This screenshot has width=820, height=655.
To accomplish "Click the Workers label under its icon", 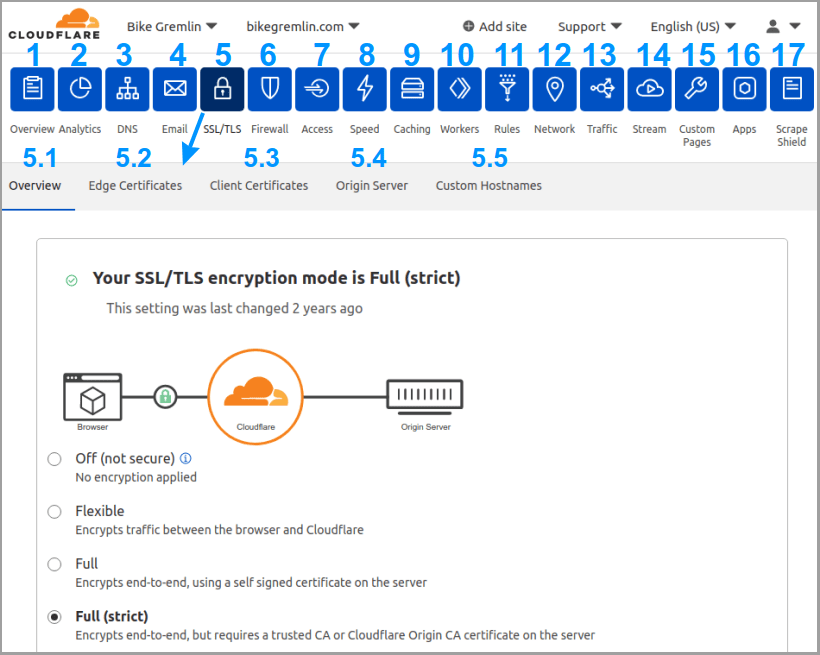I will (x=460, y=129).
